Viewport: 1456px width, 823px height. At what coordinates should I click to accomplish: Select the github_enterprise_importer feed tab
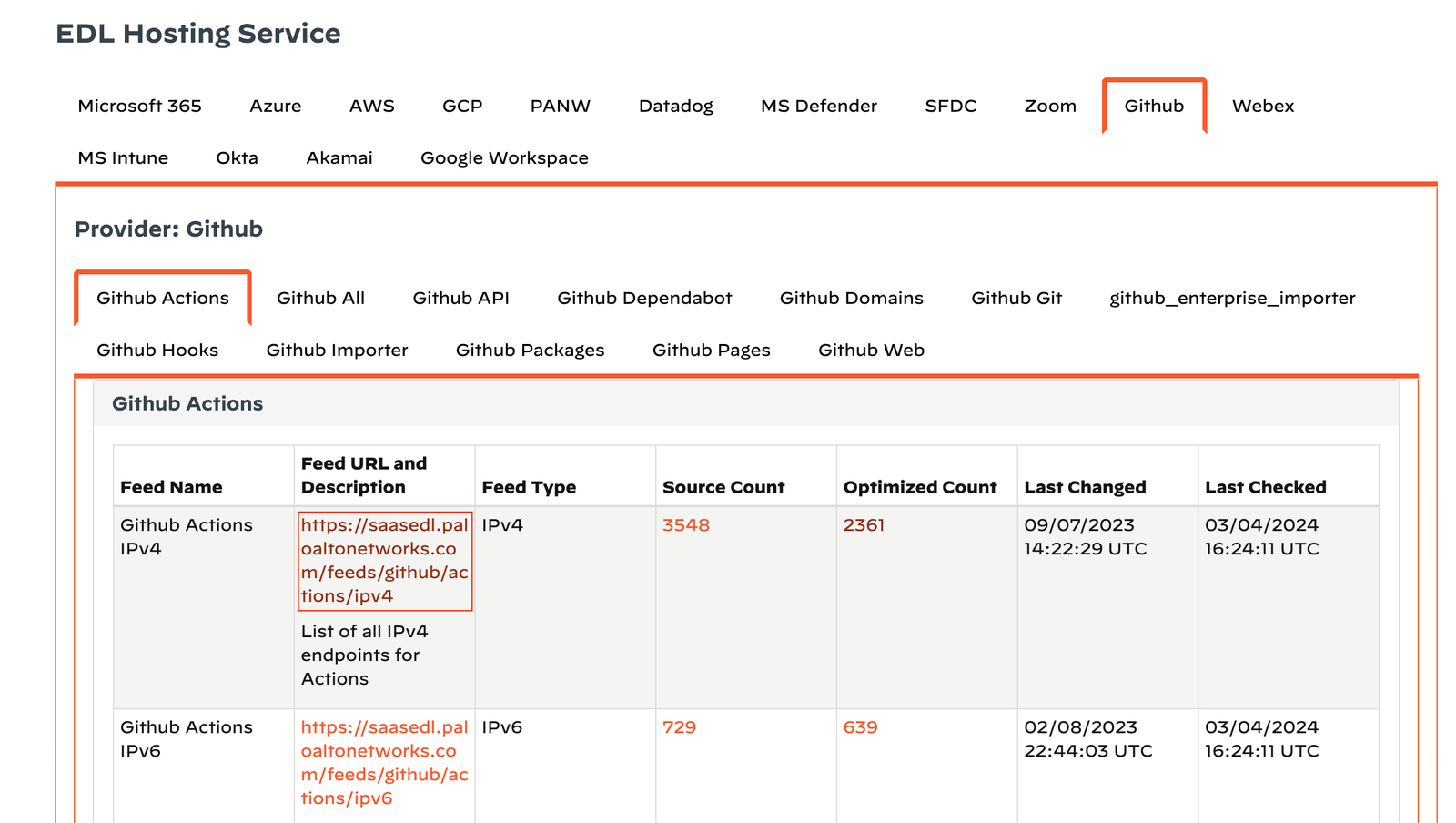point(1231,298)
